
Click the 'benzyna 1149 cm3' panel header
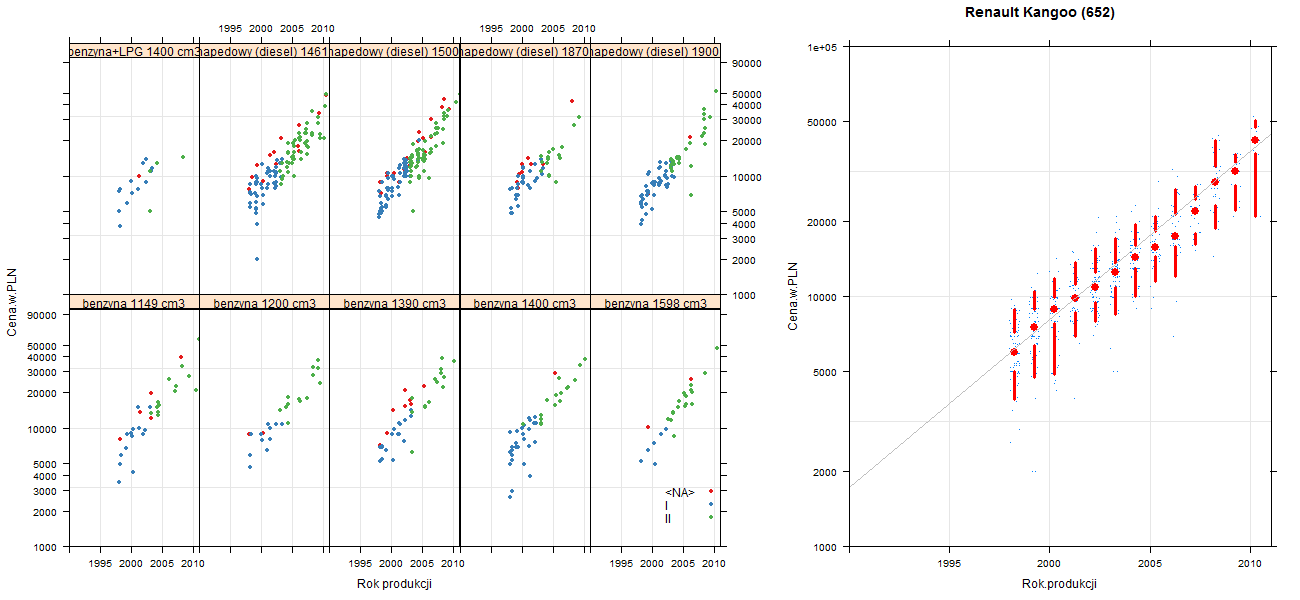click(135, 303)
